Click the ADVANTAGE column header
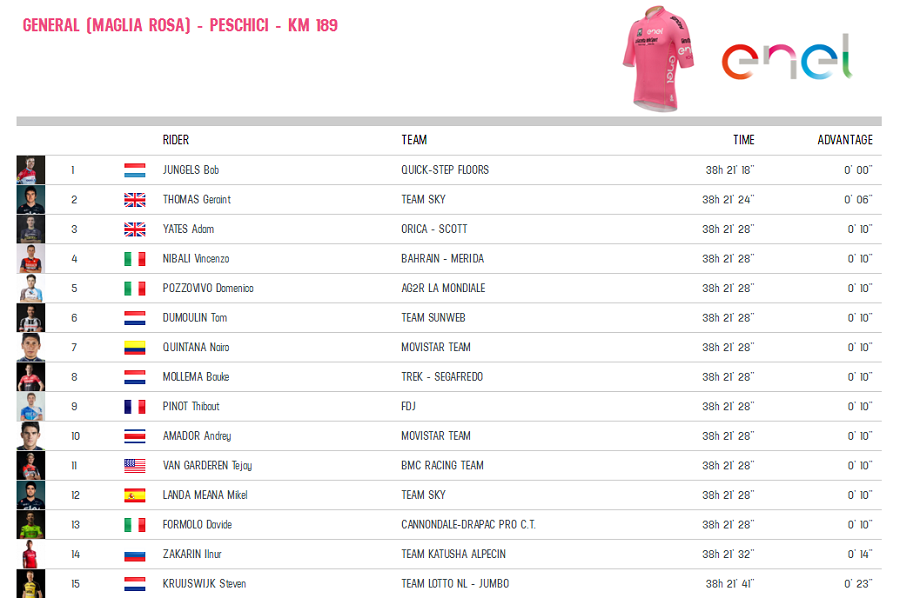Screen dimensions: 900x598 [x=844, y=140]
